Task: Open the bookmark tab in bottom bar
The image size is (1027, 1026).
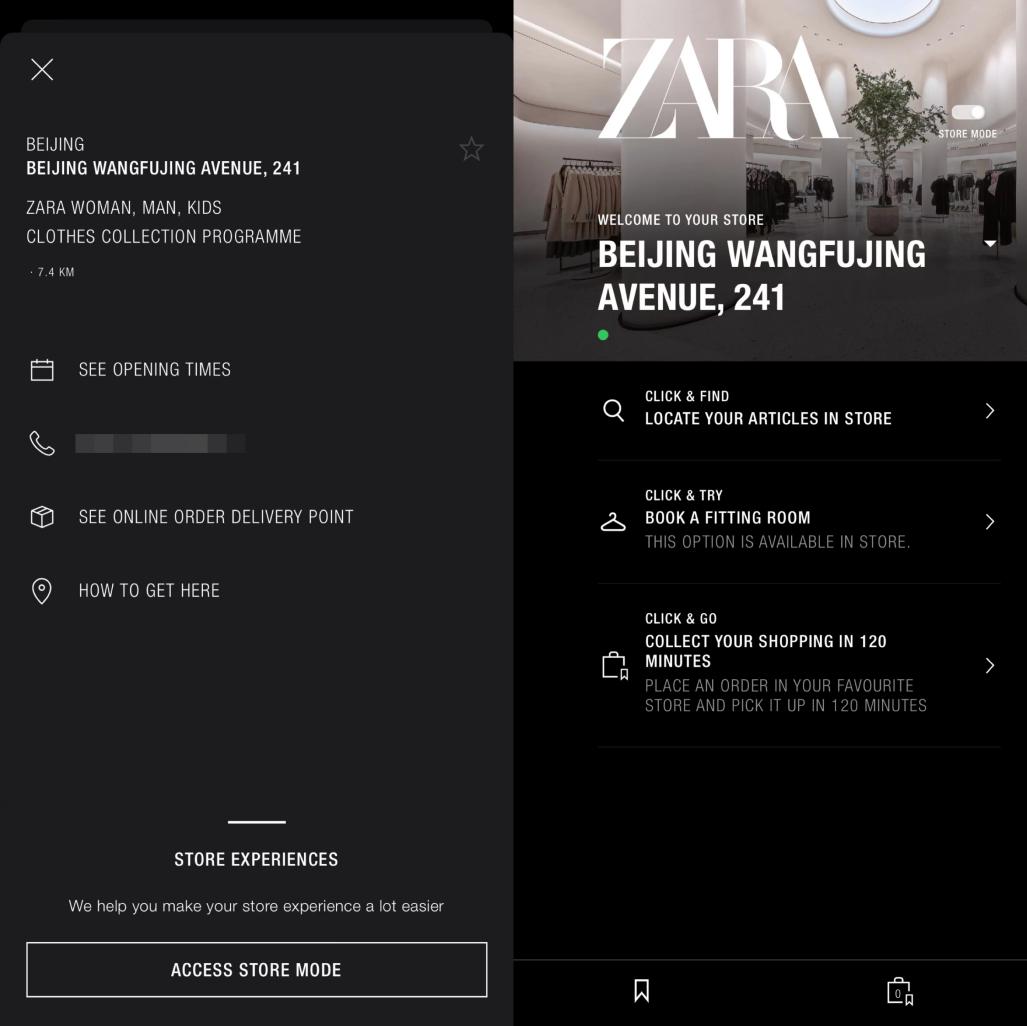Action: [x=642, y=991]
